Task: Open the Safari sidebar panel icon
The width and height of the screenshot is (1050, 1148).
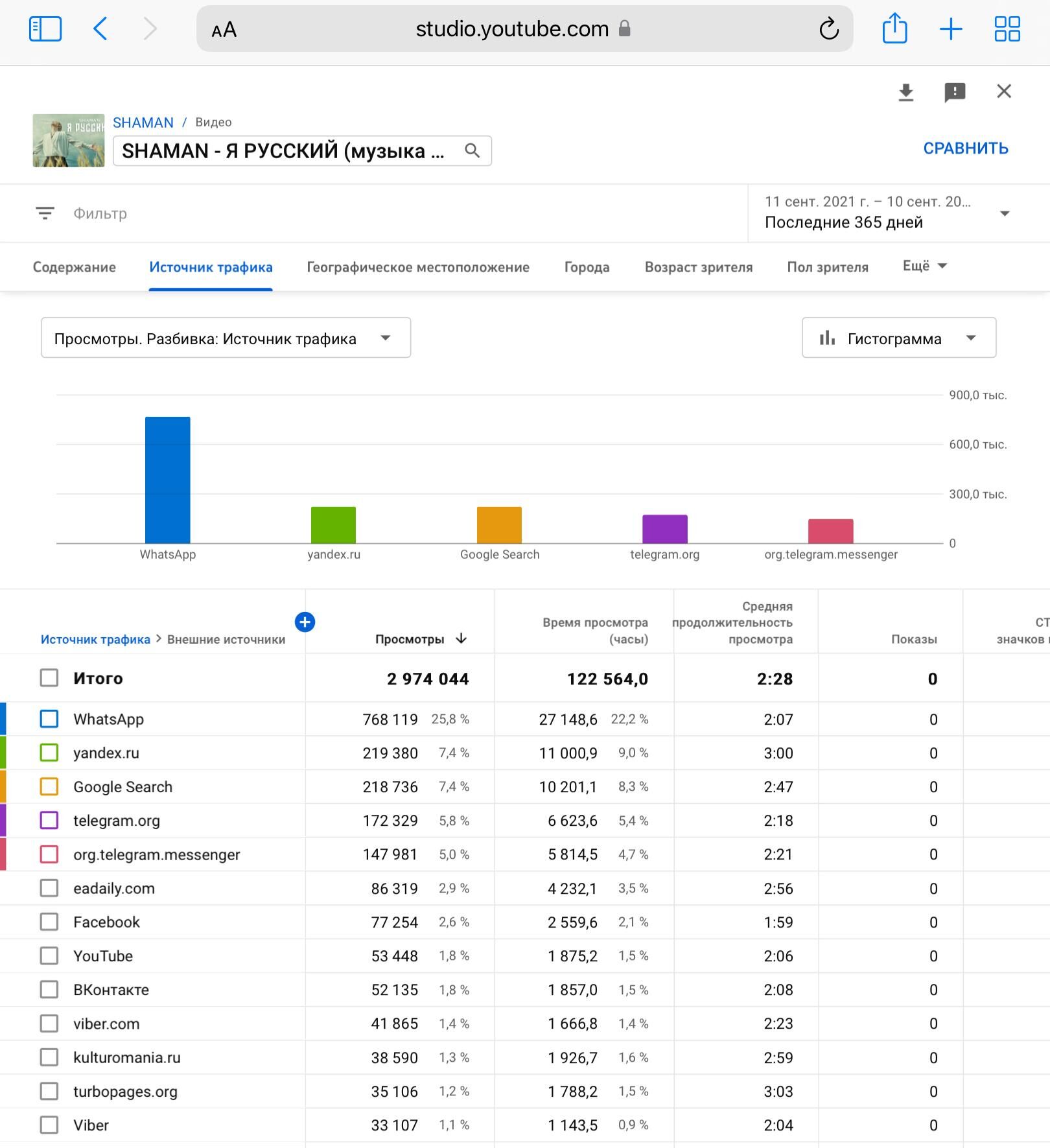Action: click(x=45, y=29)
